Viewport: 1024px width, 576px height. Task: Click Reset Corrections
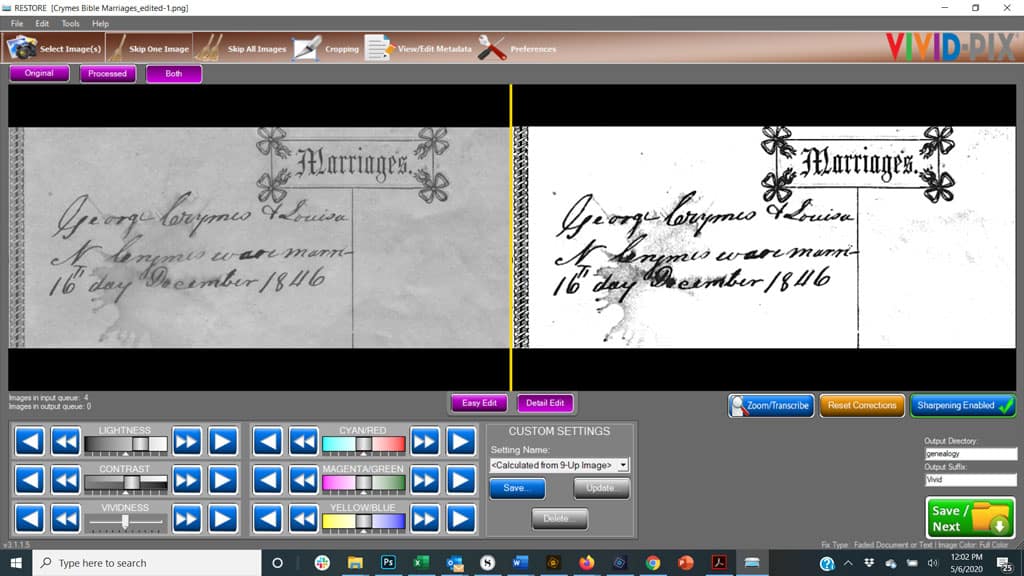(x=861, y=405)
